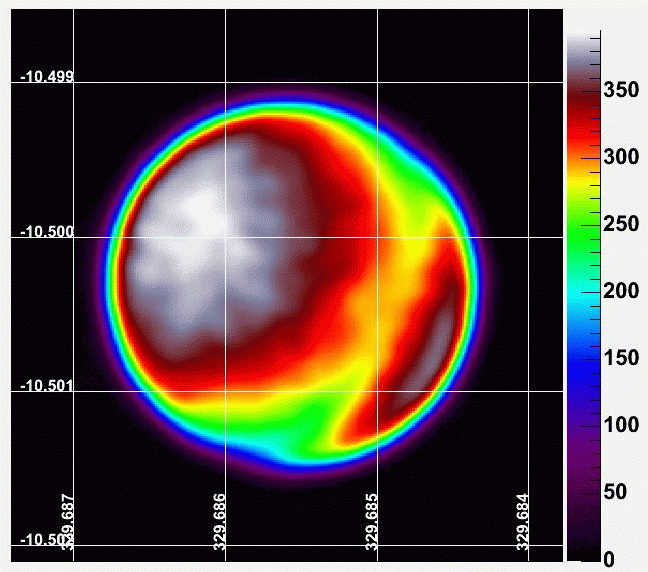Click the 250 tick label on color scale
This screenshot has width=648, height=572.
[x=621, y=225]
